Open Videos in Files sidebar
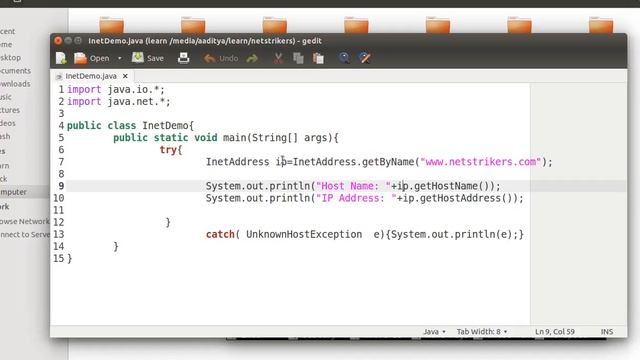640x360 pixels. pyautogui.click(x=8, y=123)
